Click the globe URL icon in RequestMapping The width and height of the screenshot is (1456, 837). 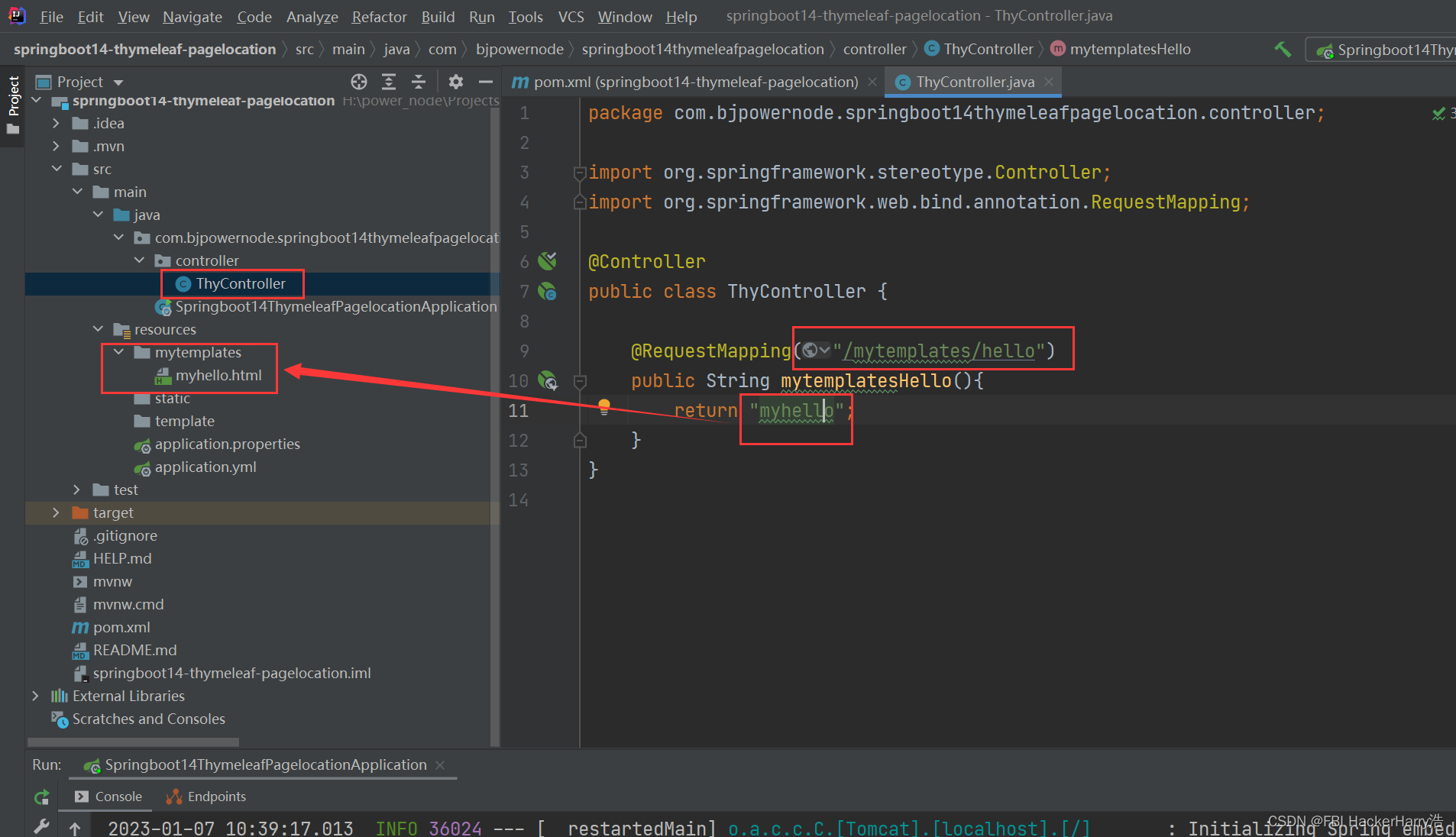(815, 351)
